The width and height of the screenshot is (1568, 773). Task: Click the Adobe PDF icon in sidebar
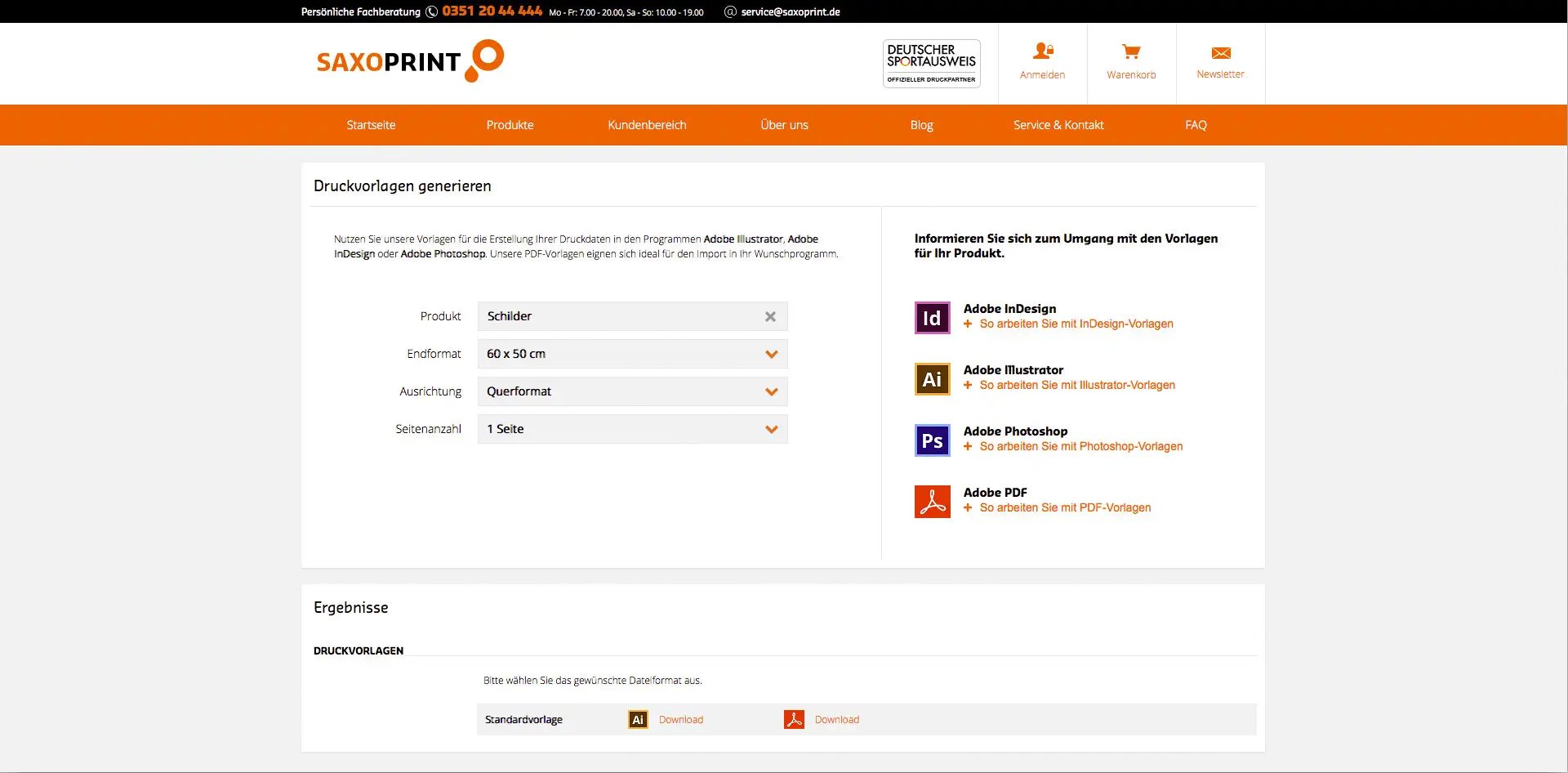point(932,502)
